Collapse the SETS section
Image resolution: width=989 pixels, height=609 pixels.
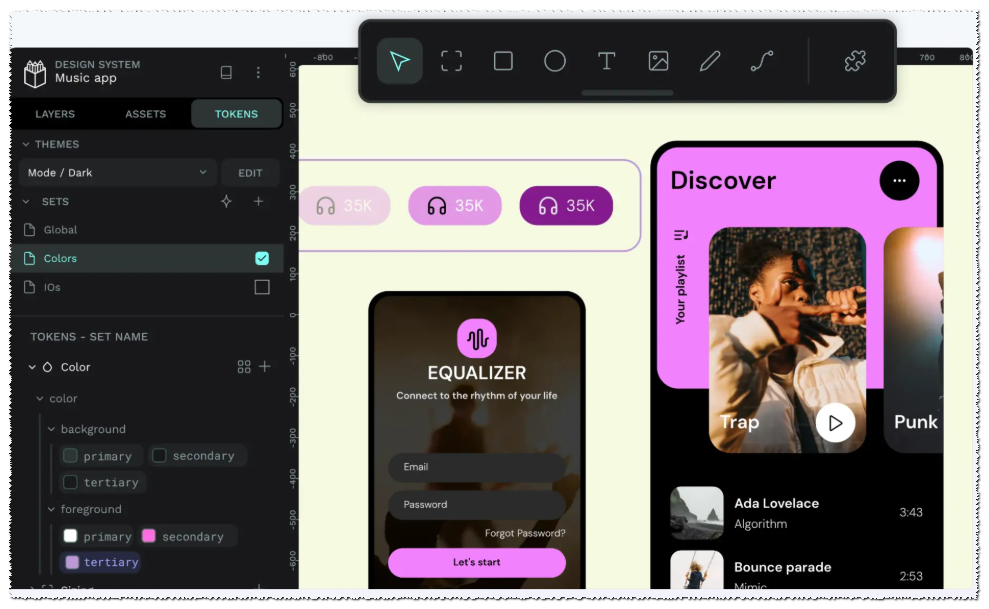click(26, 202)
